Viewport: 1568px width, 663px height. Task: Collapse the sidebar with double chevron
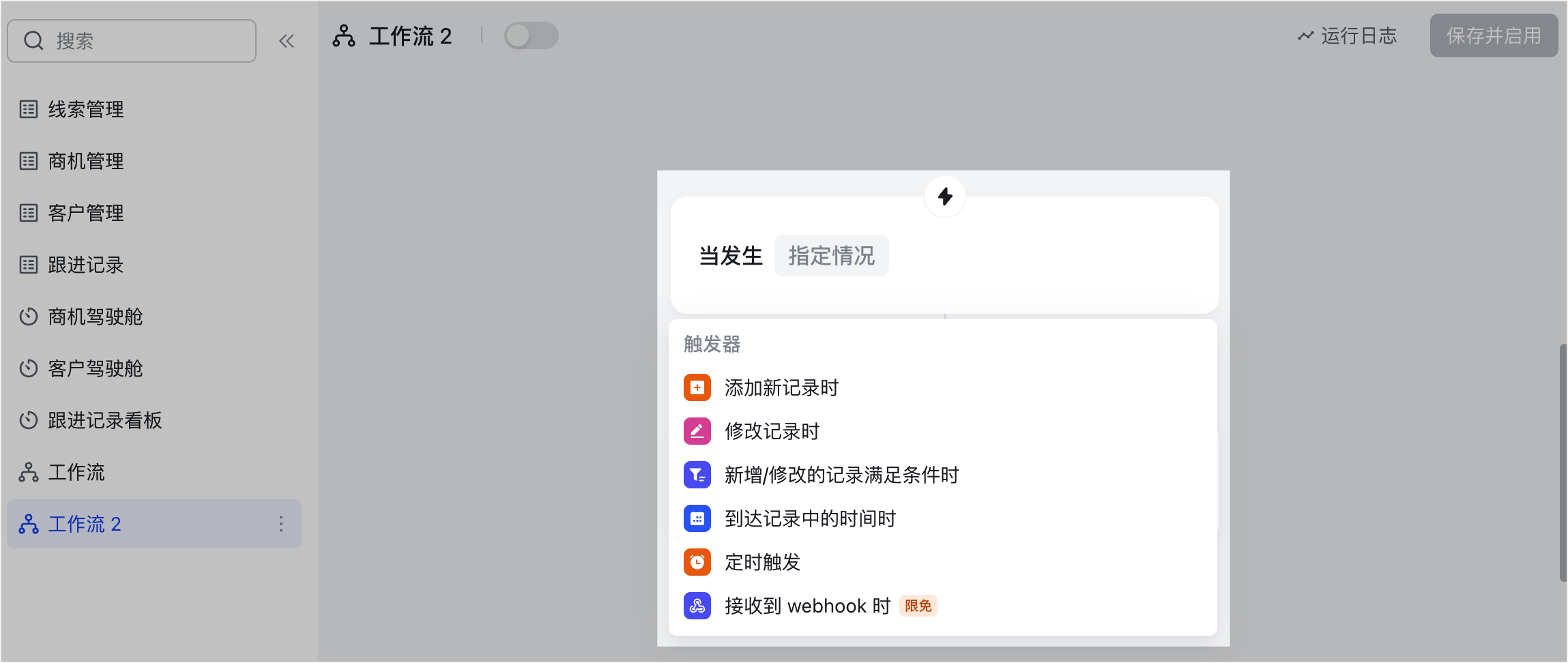pyautogui.click(x=287, y=41)
